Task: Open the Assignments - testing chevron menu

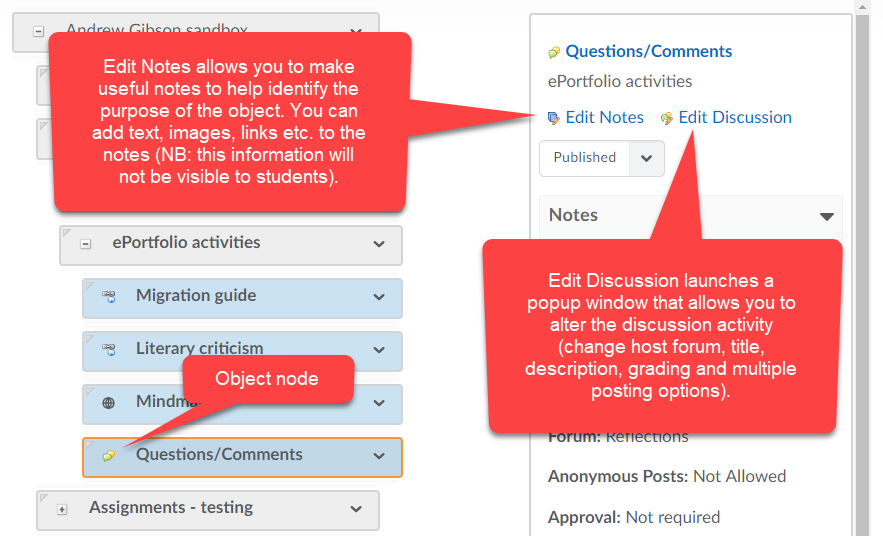Action: click(356, 509)
